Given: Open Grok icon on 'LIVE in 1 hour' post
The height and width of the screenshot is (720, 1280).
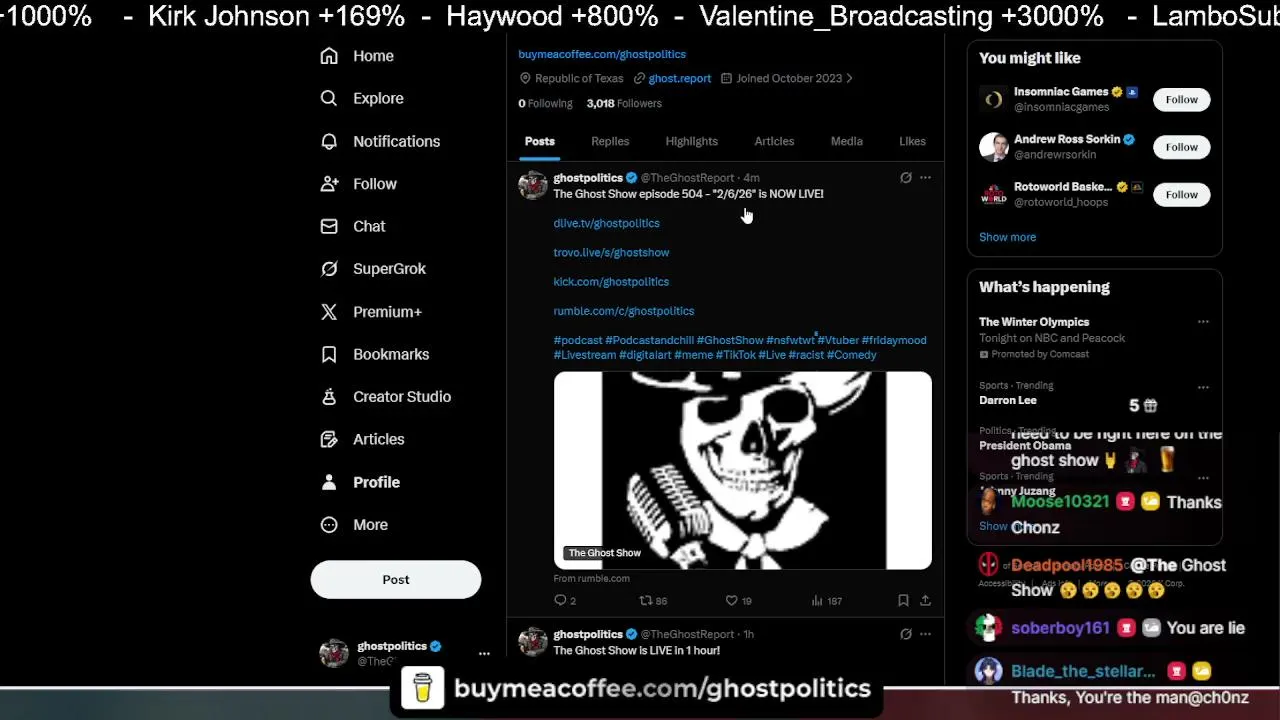Looking at the screenshot, I should (x=906, y=634).
